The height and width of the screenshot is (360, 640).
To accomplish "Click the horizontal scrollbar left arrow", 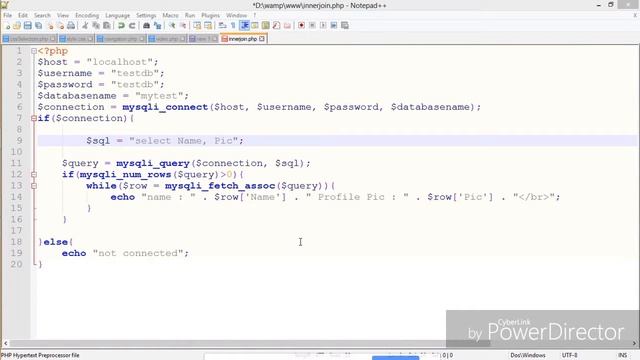I will click(x=5, y=343).
